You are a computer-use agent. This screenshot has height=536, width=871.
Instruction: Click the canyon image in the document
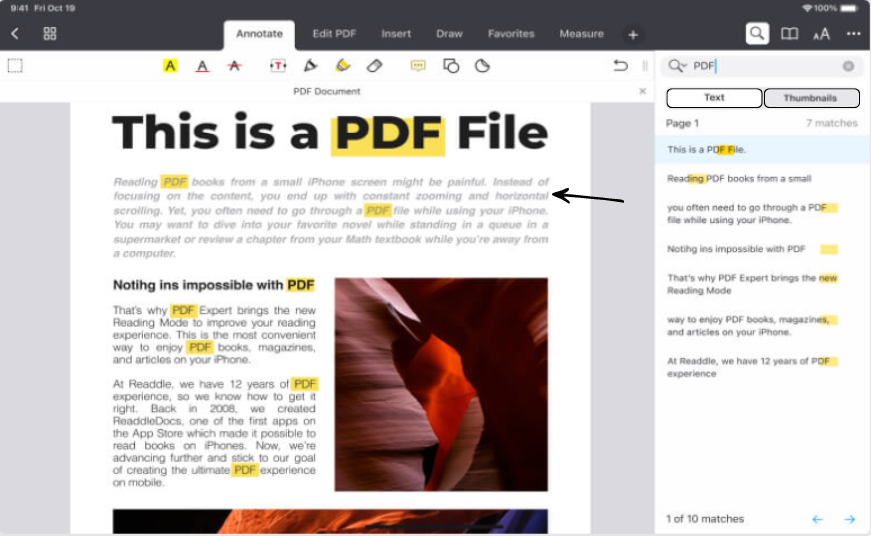[441, 384]
